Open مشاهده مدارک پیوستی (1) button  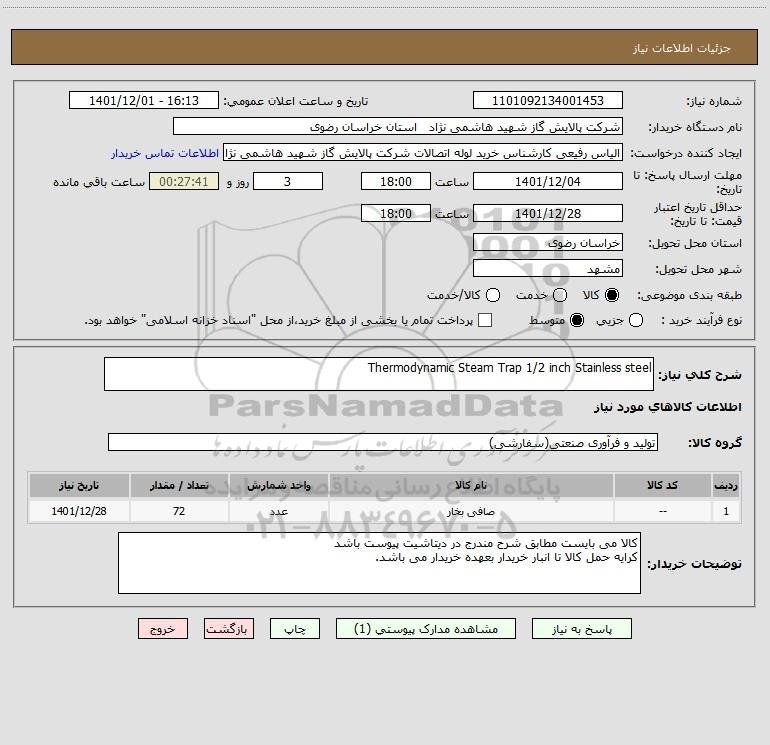426,629
